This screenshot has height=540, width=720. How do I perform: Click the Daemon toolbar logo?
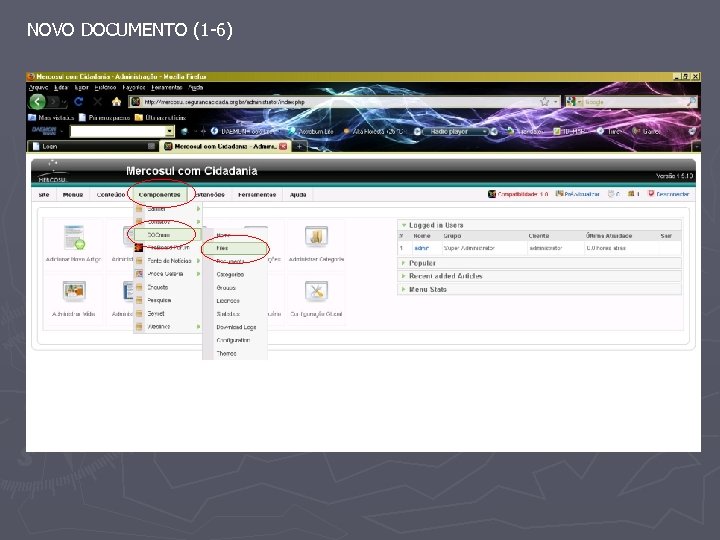coord(44,131)
